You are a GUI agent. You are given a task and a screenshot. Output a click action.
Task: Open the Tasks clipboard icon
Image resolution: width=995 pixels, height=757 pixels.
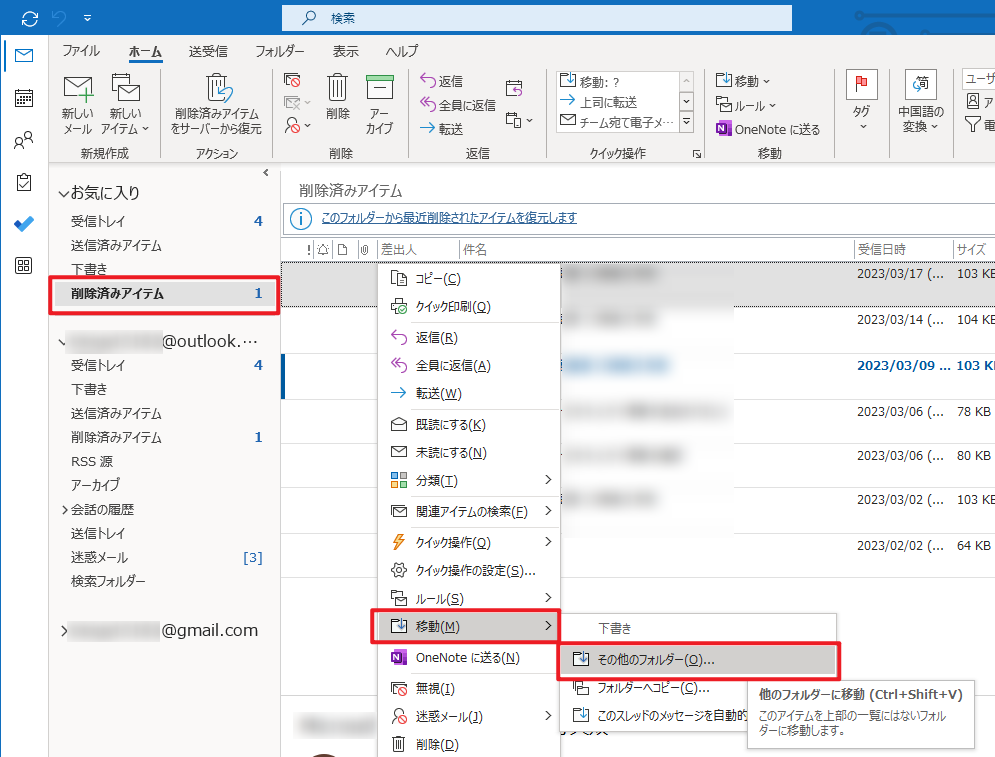click(23, 182)
